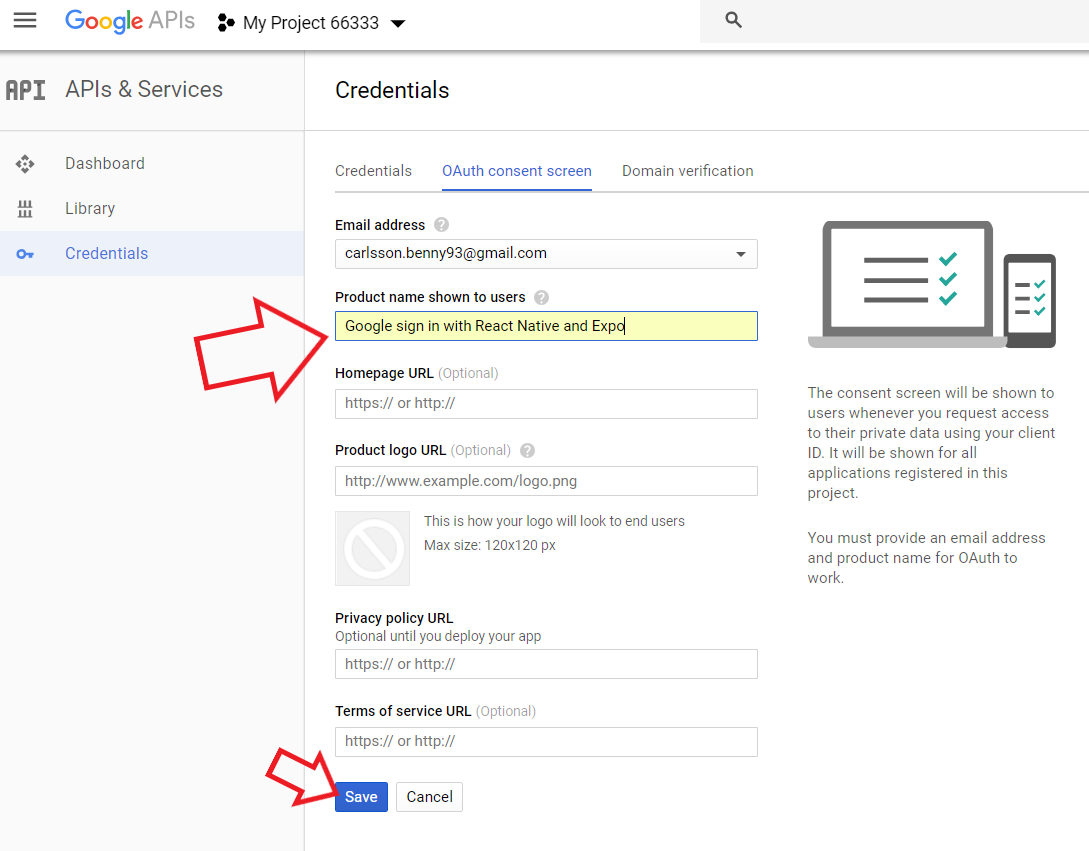1089x851 pixels.
Task: Click the logo preview placeholder
Action: pyautogui.click(x=372, y=549)
